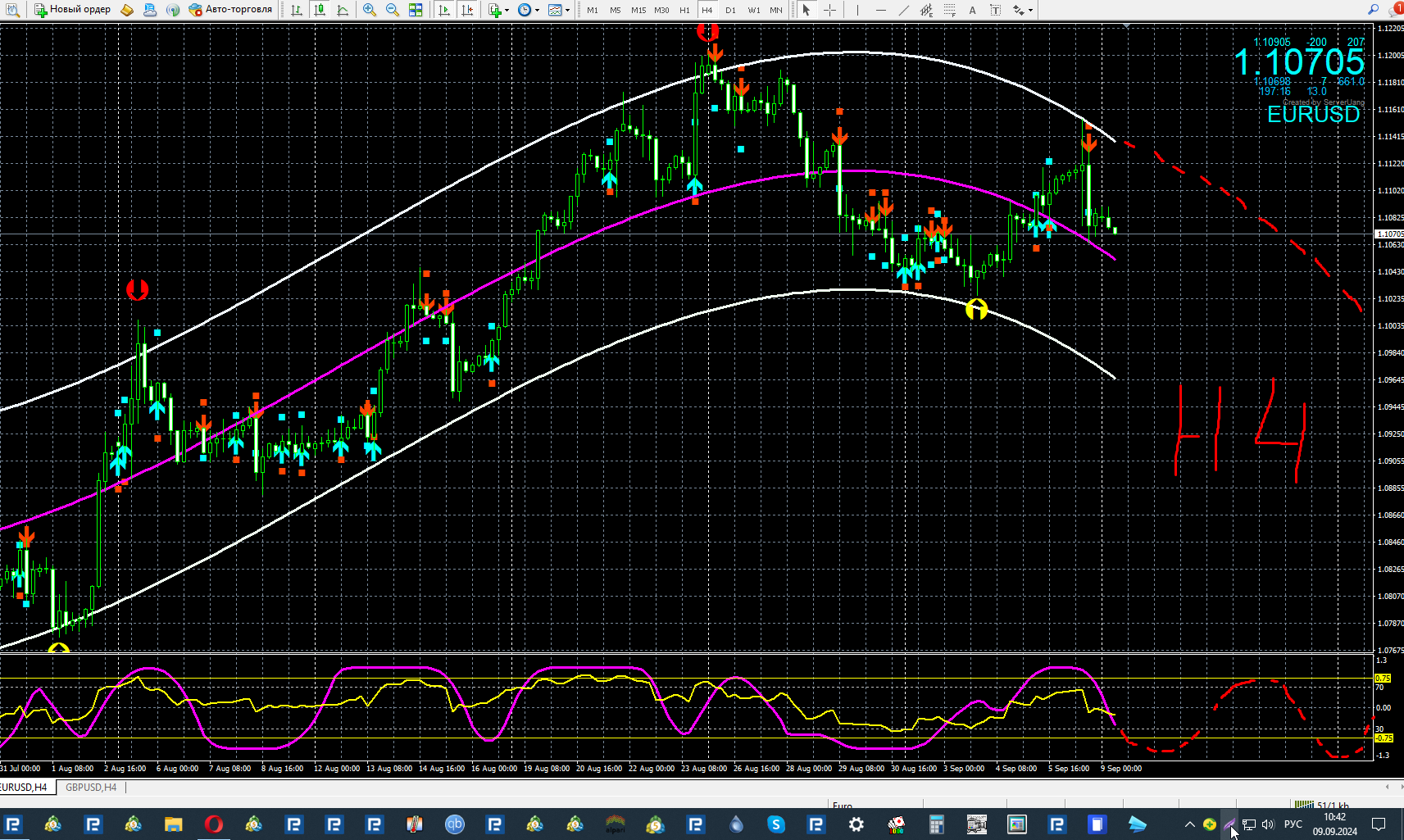Expand the chart periodicity clock dropdown

point(529,10)
